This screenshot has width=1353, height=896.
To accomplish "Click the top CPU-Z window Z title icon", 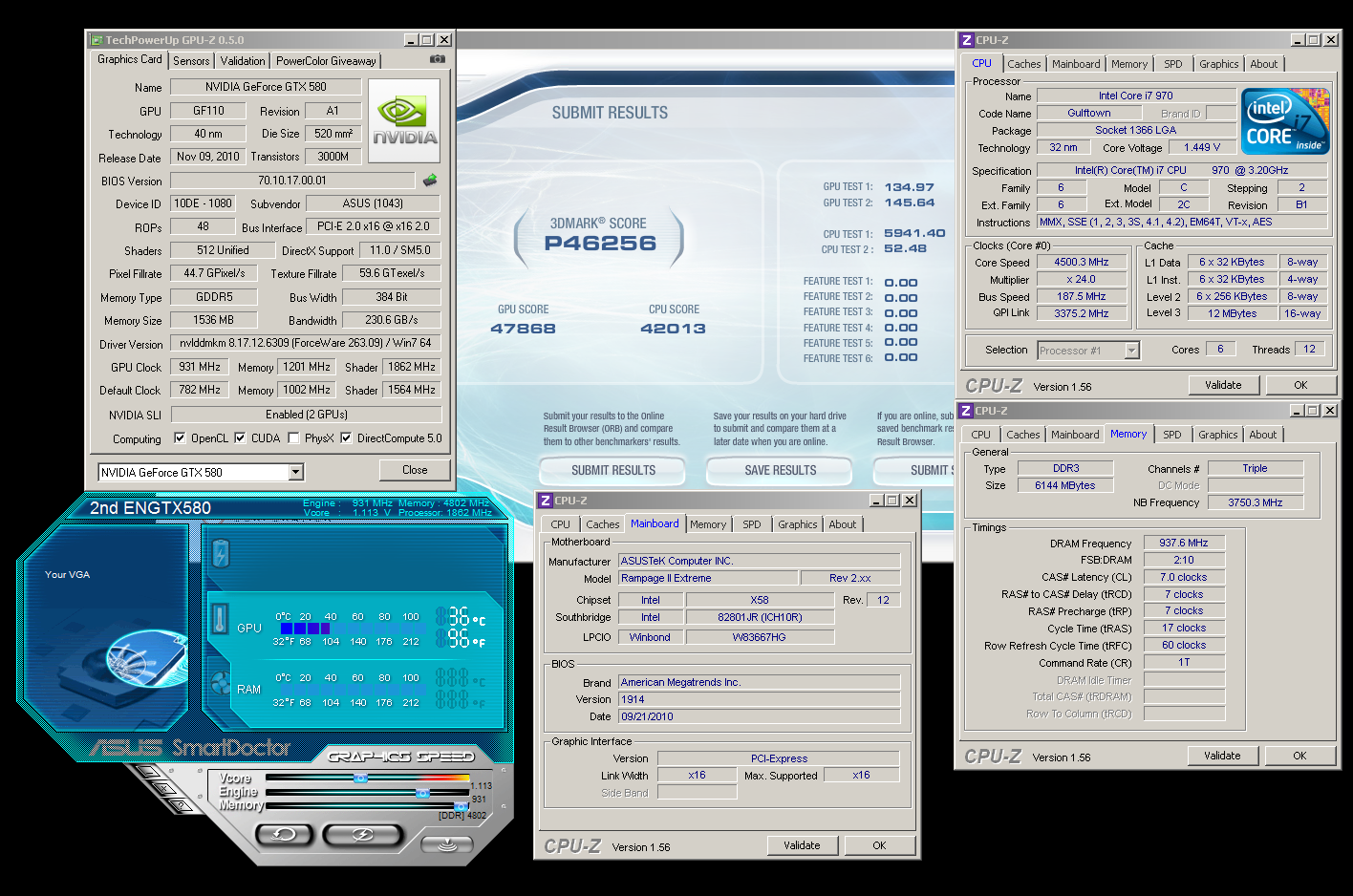I will [x=967, y=40].
